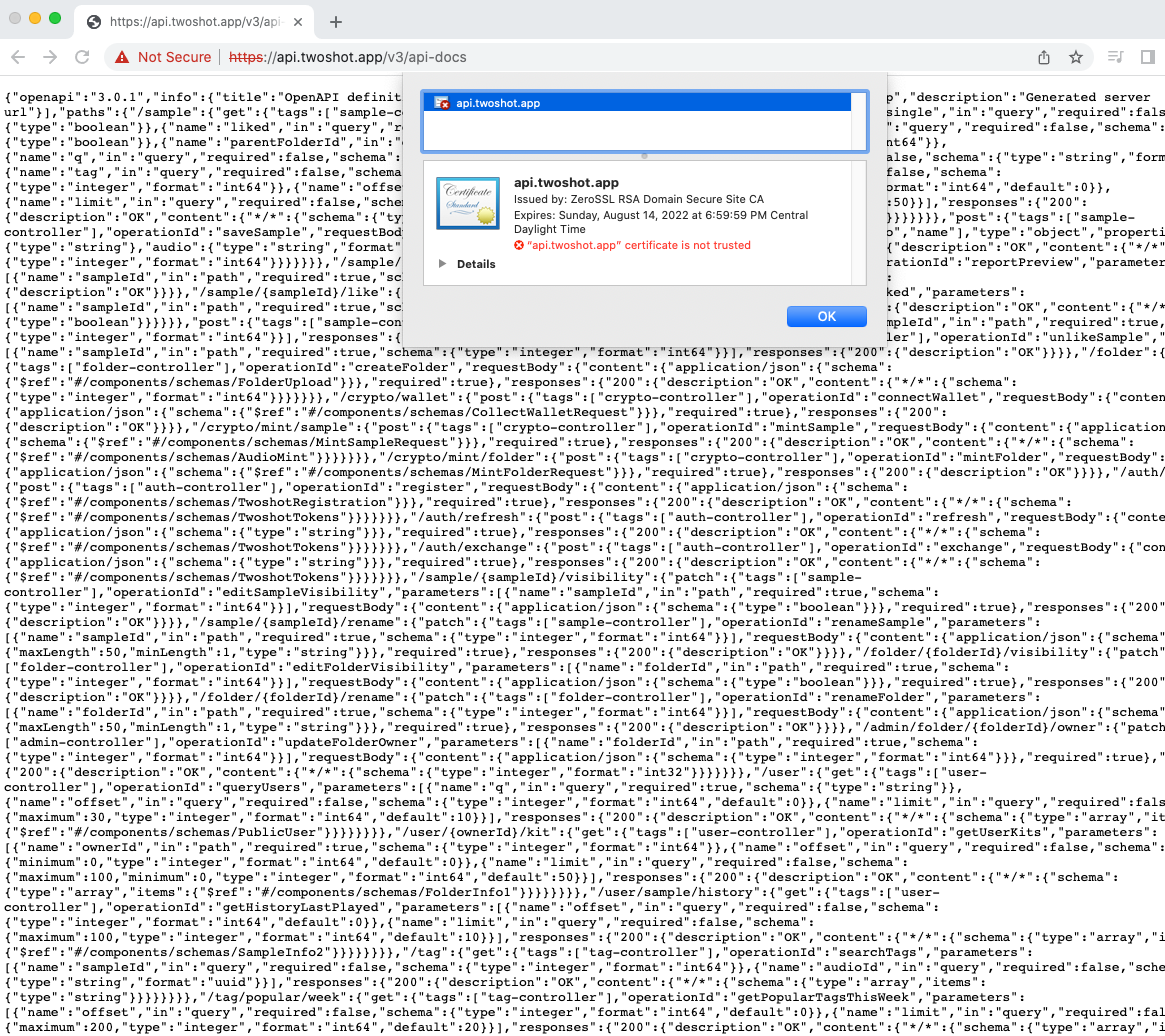Image resolution: width=1165 pixels, height=1036 pixels.
Task: Select the api.twoshot.app browser tab
Action: pyautogui.click(x=195, y=22)
